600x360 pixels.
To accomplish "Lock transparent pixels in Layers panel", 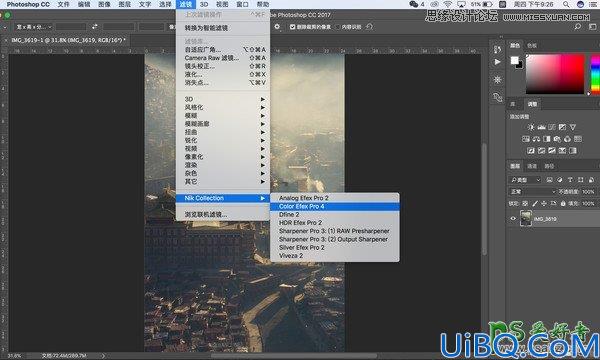I will coord(525,204).
